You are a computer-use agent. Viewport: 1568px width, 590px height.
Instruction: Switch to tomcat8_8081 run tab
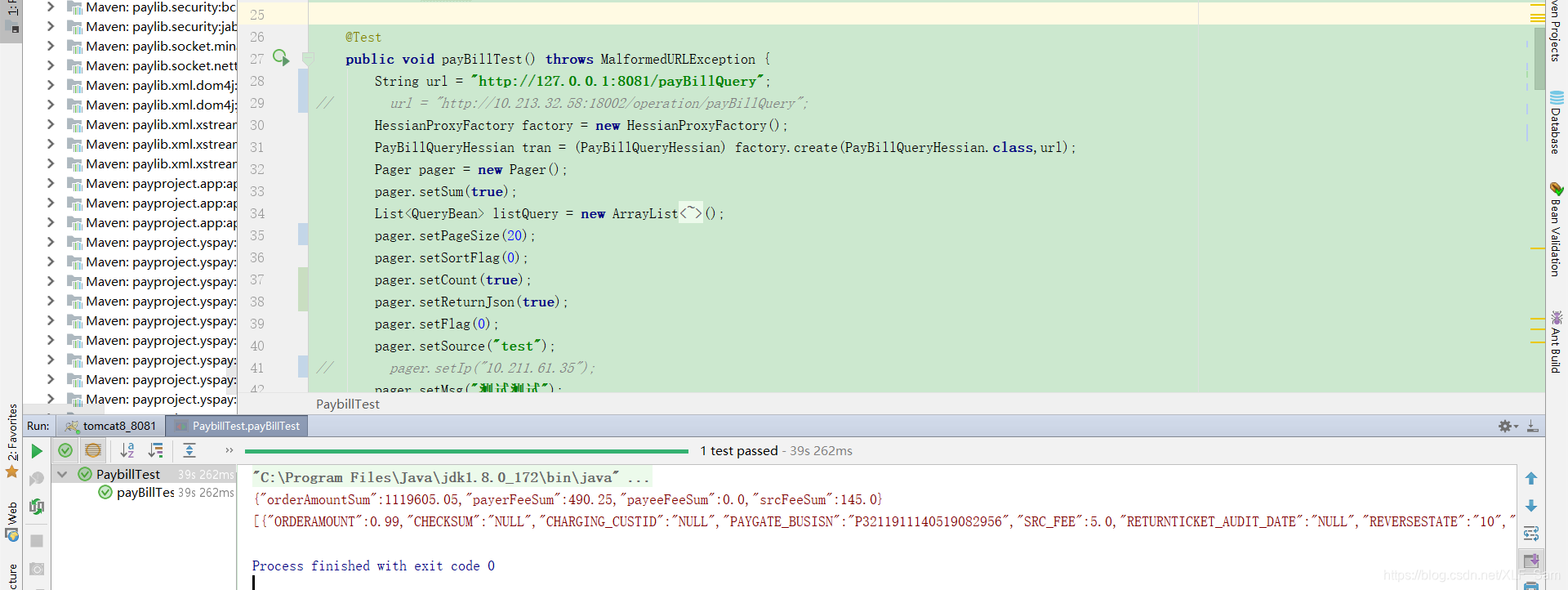pyautogui.click(x=110, y=426)
